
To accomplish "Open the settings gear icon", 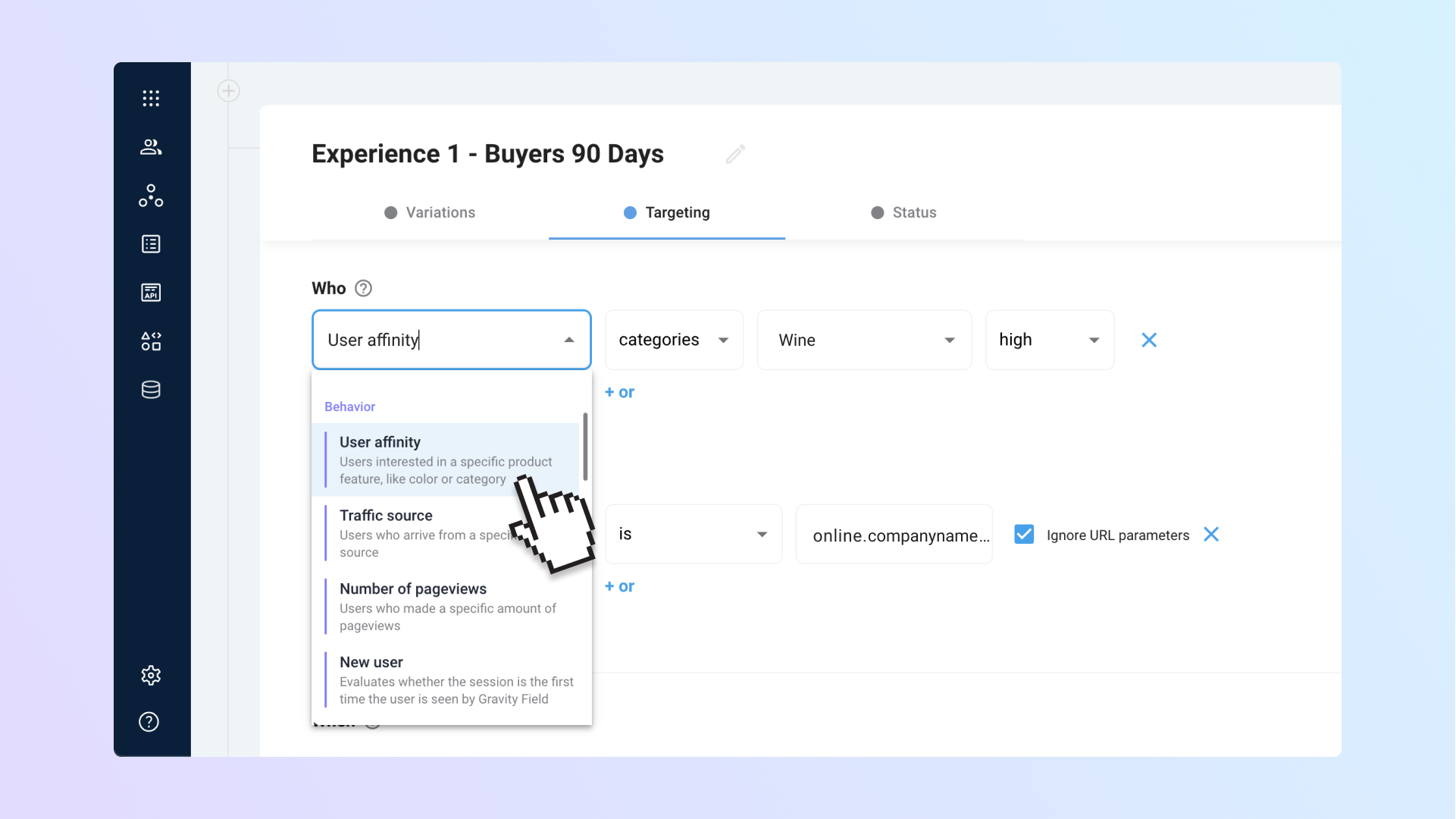I will 151,675.
